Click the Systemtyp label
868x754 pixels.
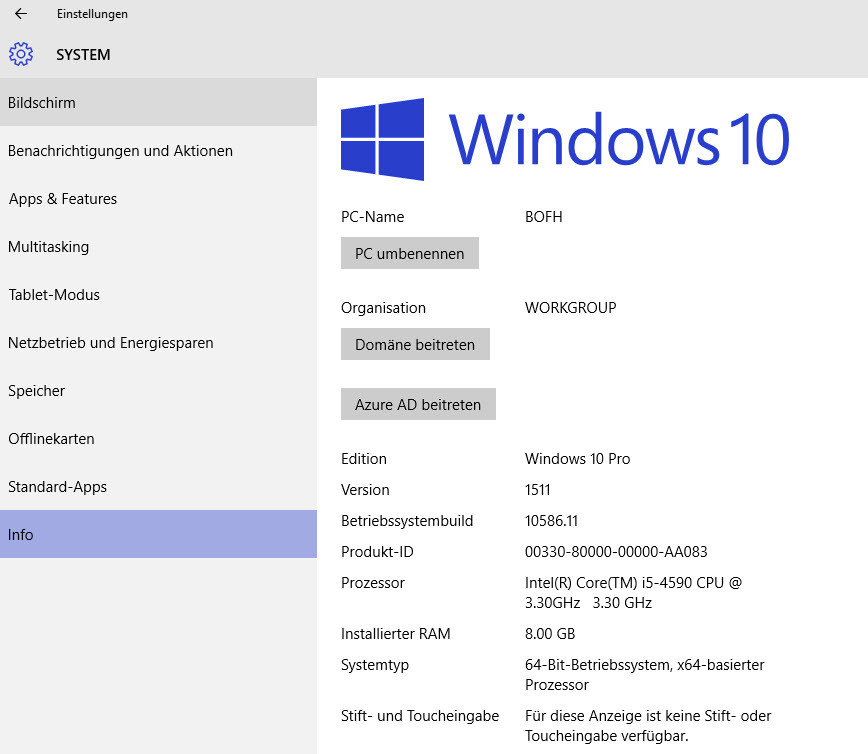[375, 665]
